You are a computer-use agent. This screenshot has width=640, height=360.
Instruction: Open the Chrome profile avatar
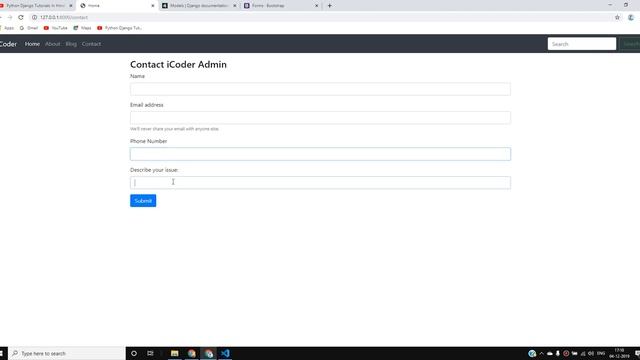point(631,18)
